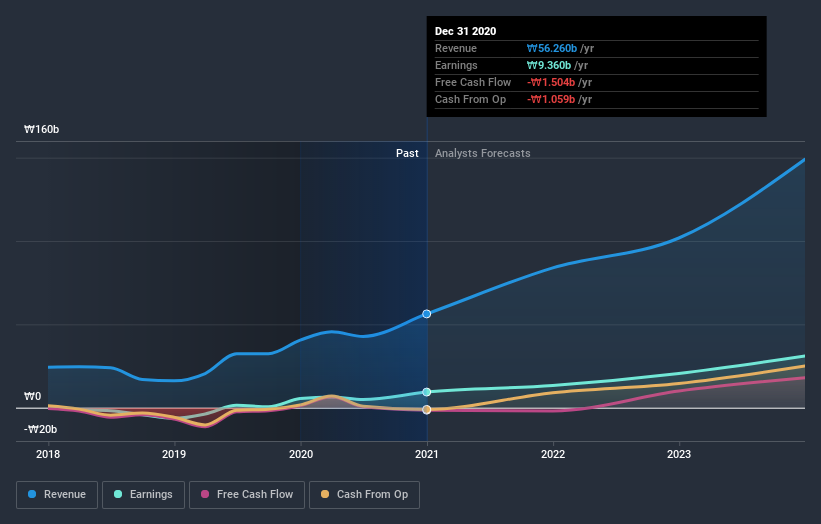Screen dimensions: 821x524
Task: Toggle the Free Cash Flow legend button
Action: tap(247, 495)
